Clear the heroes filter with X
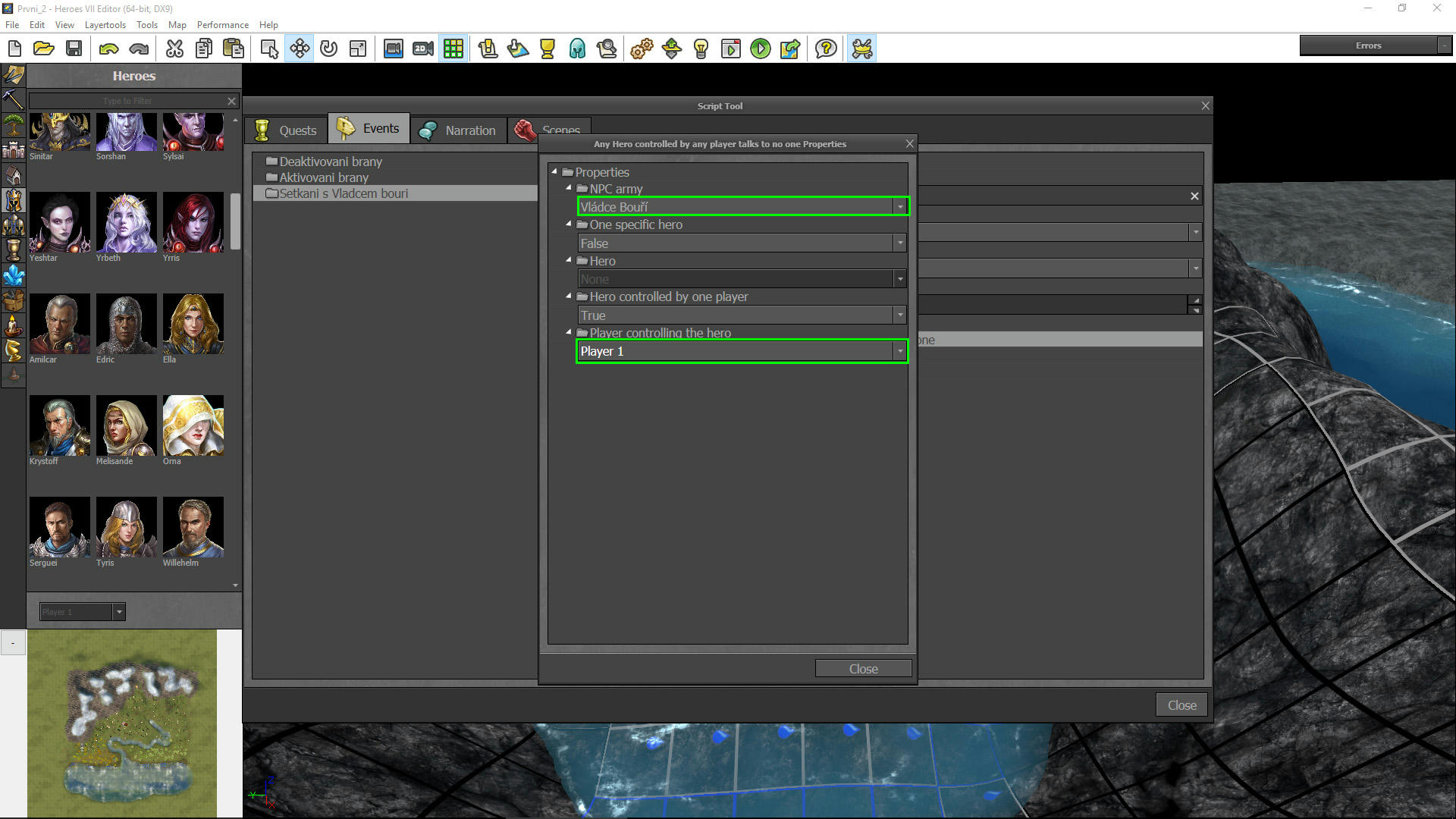1456x819 pixels. click(231, 100)
